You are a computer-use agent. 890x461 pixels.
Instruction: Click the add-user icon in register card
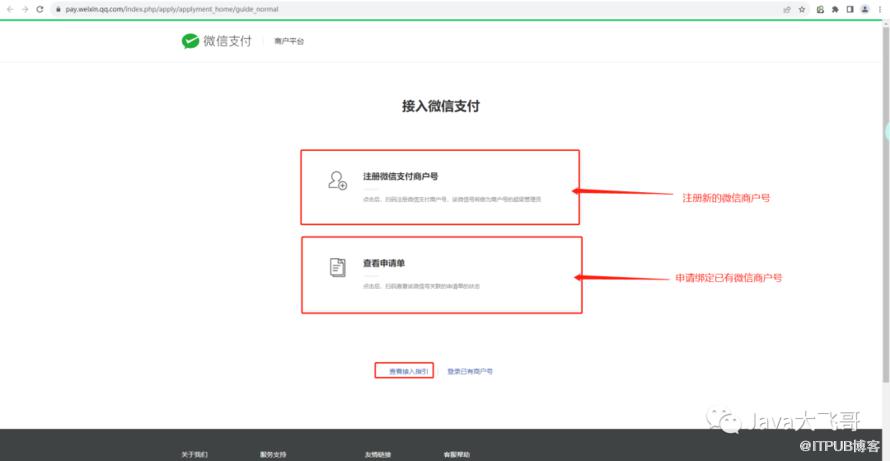[337, 180]
